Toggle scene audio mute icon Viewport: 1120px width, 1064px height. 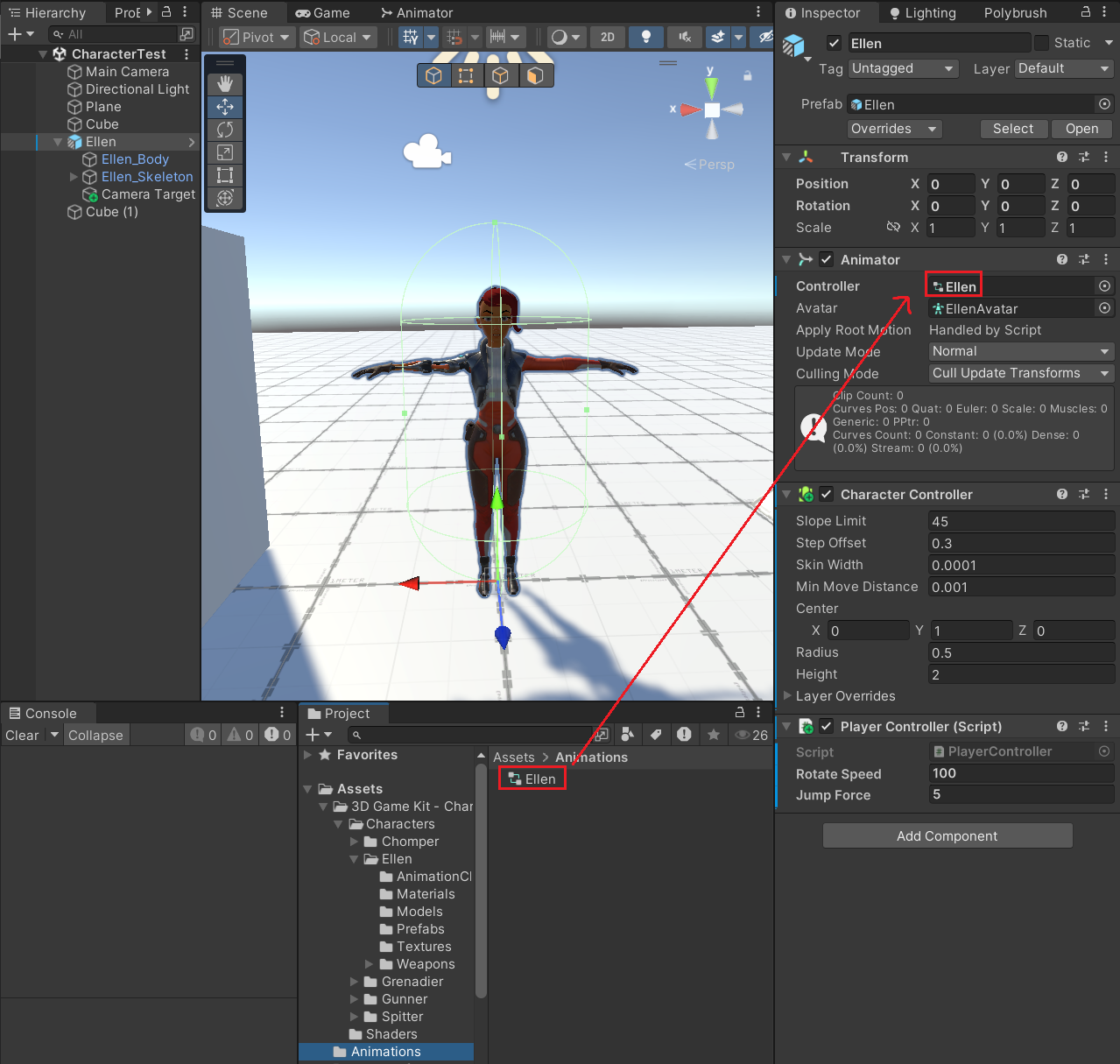(x=685, y=37)
